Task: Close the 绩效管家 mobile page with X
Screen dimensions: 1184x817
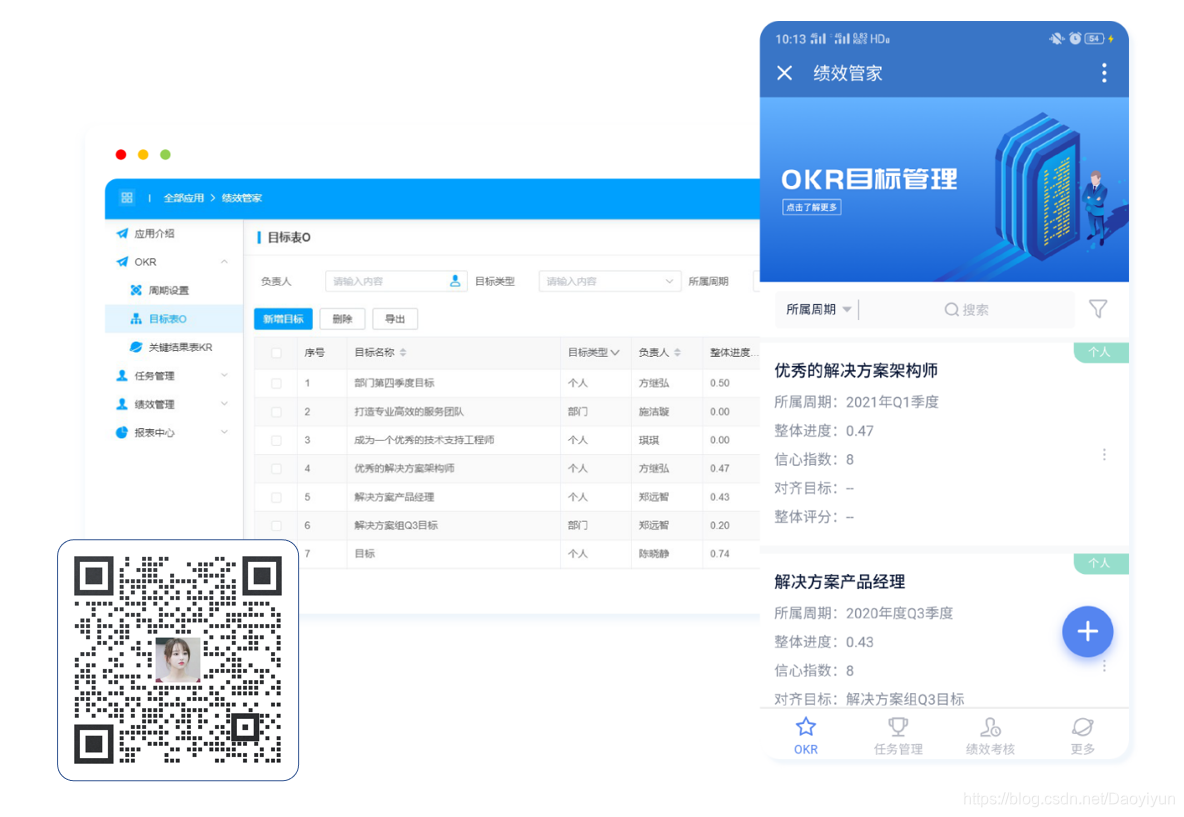Action: point(785,72)
